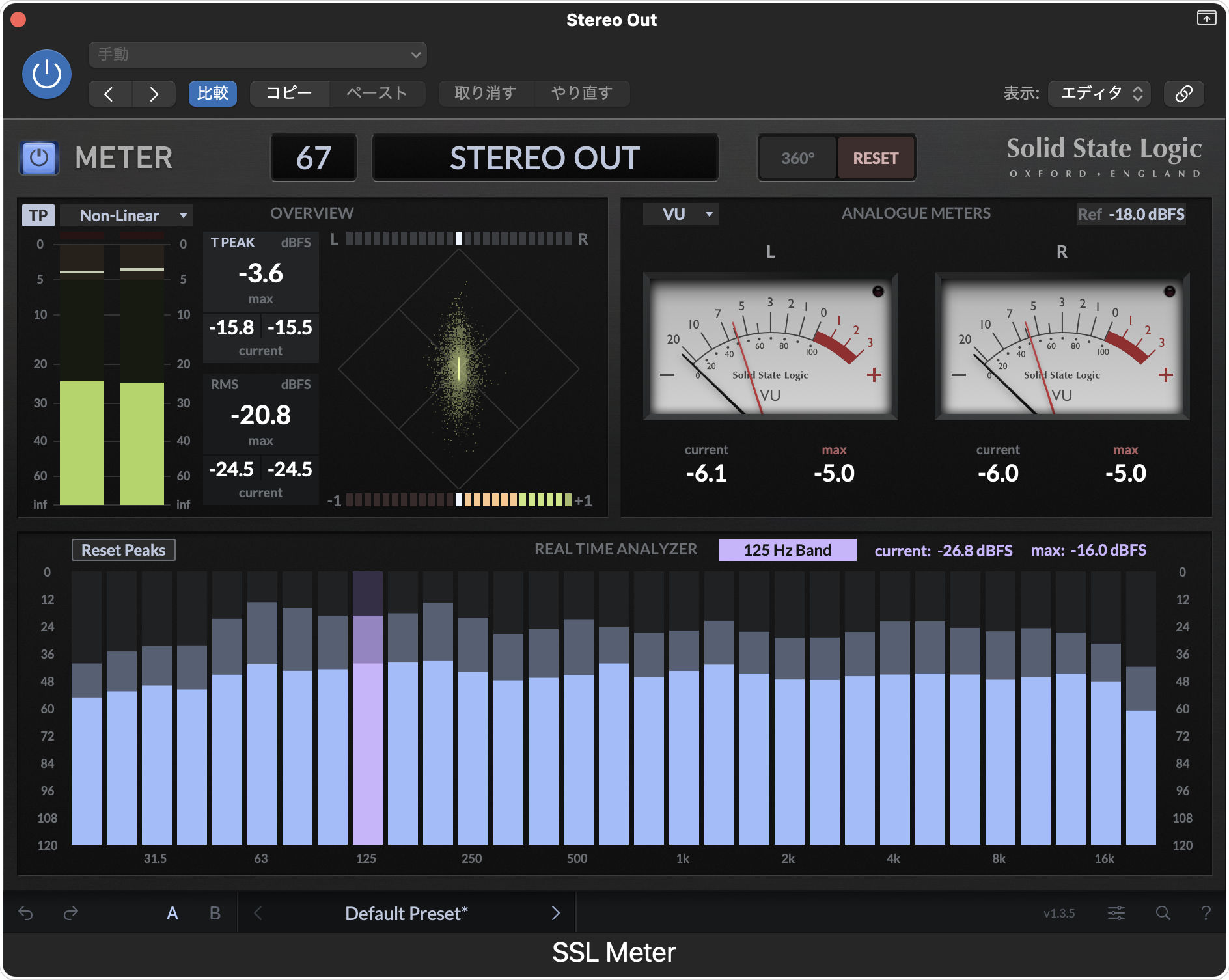The height and width of the screenshot is (980, 1229).
Task: Toggle the plugin bypass power button
Action: [x=46, y=74]
